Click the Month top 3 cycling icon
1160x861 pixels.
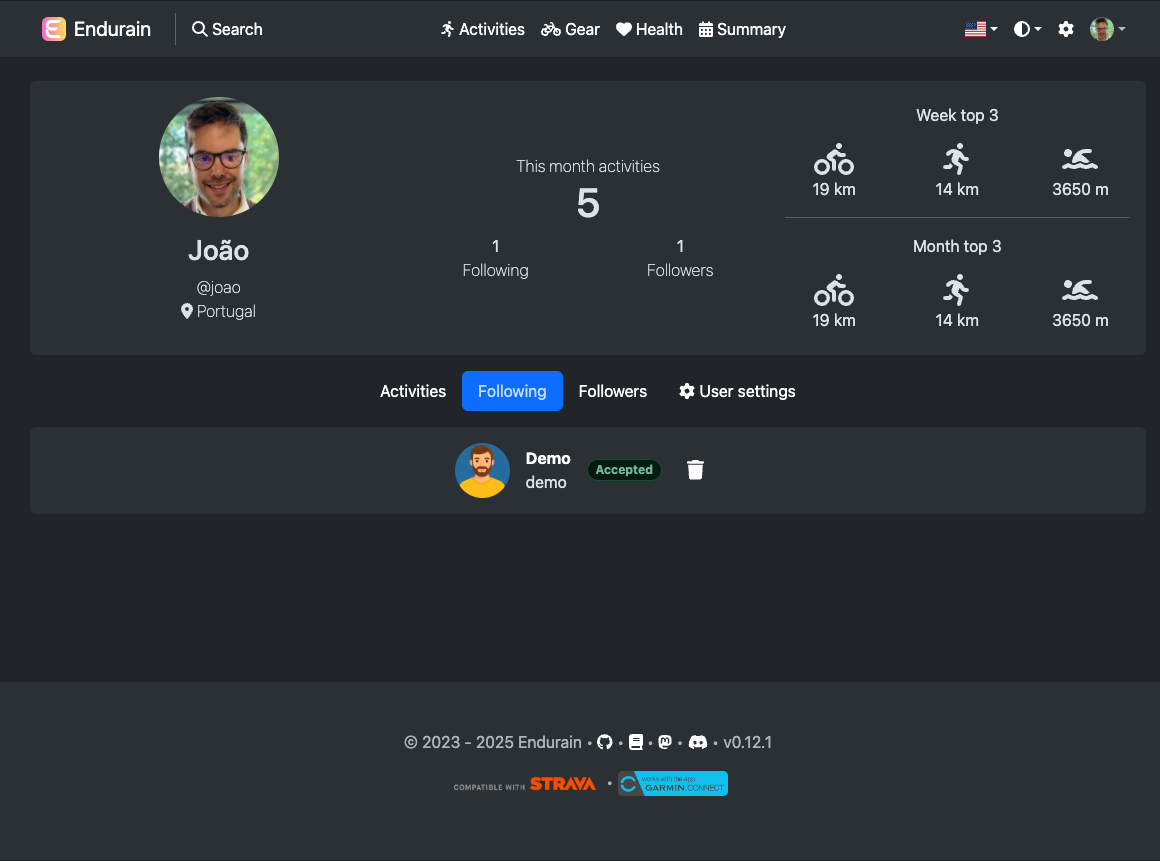point(834,290)
